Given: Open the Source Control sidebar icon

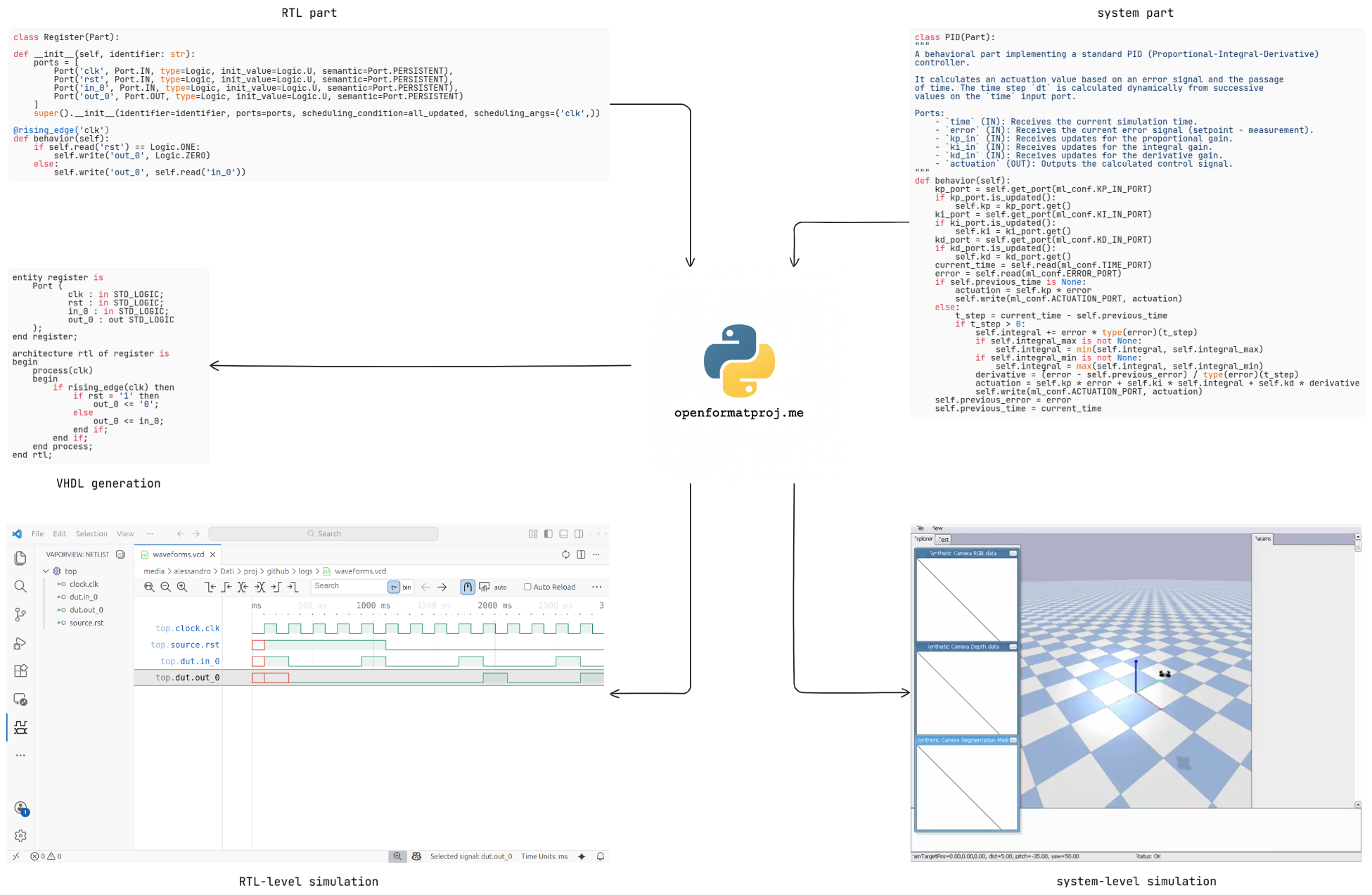Looking at the screenshot, I should [x=20, y=614].
